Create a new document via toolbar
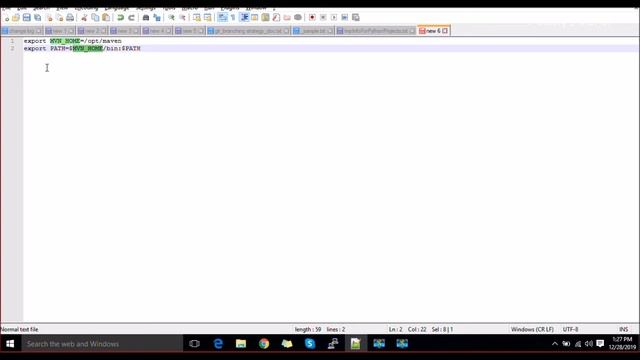The width and height of the screenshot is (640, 360). pos(6,18)
